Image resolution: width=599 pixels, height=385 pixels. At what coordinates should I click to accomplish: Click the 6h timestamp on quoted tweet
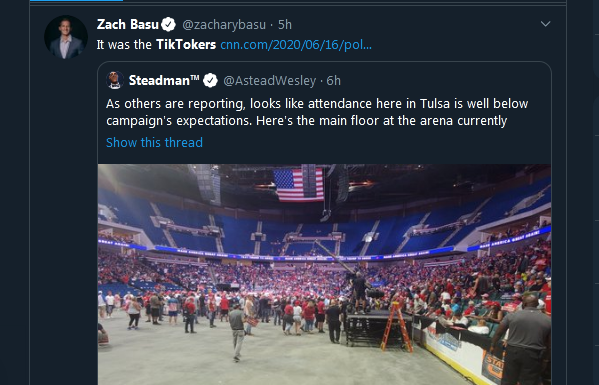(x=333, y=81)
